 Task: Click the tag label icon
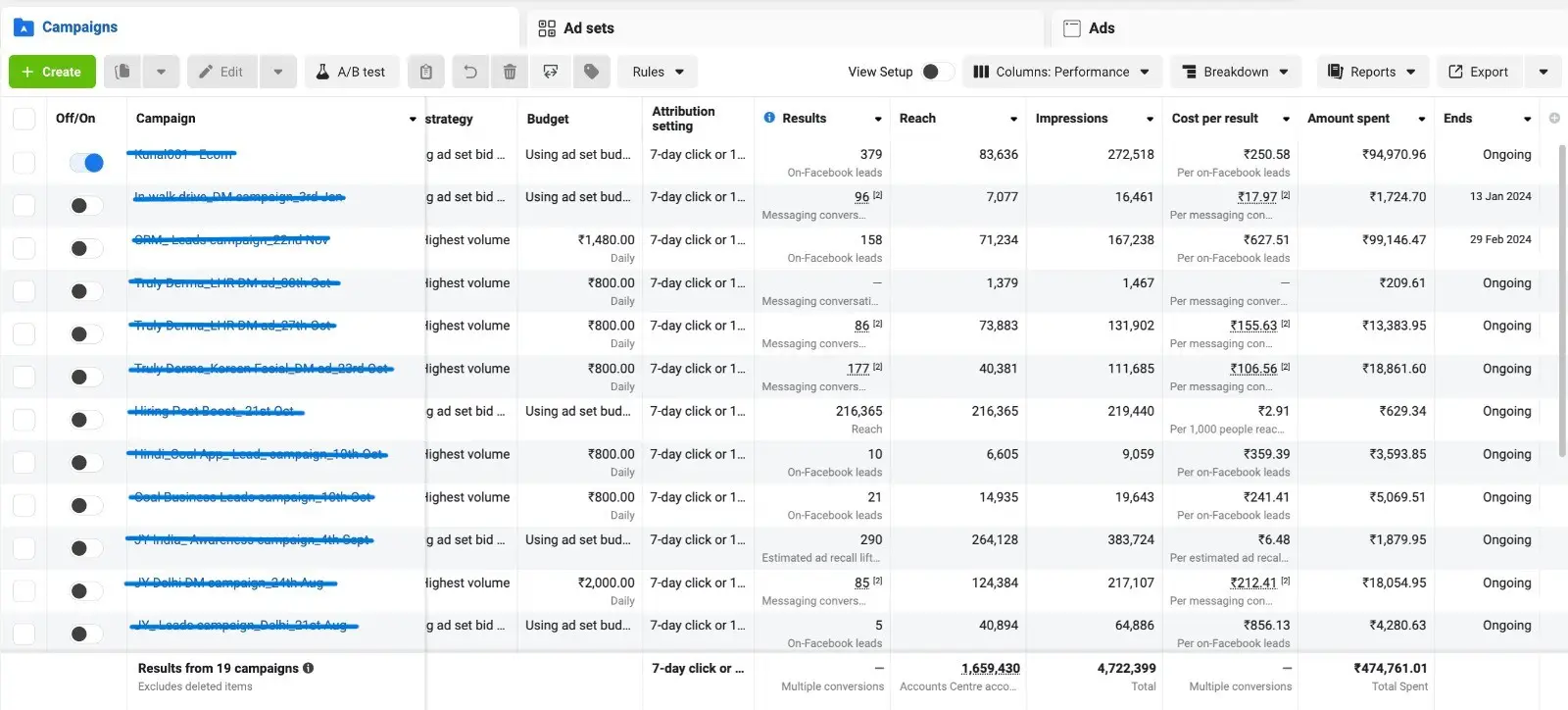pyautogui.click(x=591, y=72)
